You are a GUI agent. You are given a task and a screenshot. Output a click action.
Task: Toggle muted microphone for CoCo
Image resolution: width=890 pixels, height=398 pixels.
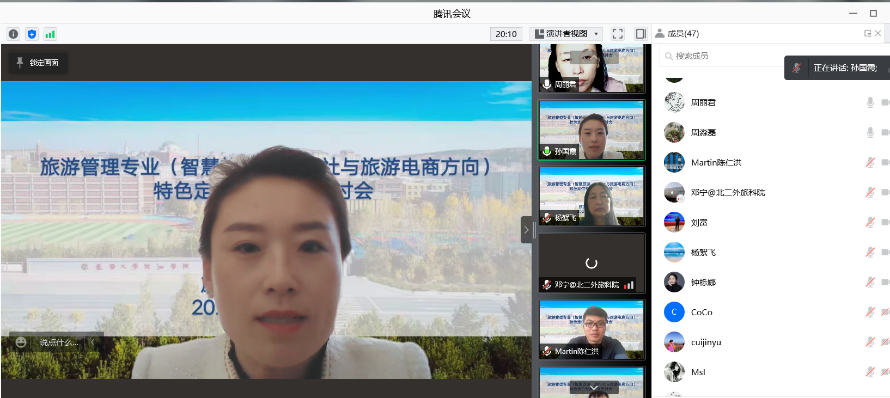(870, 312)
